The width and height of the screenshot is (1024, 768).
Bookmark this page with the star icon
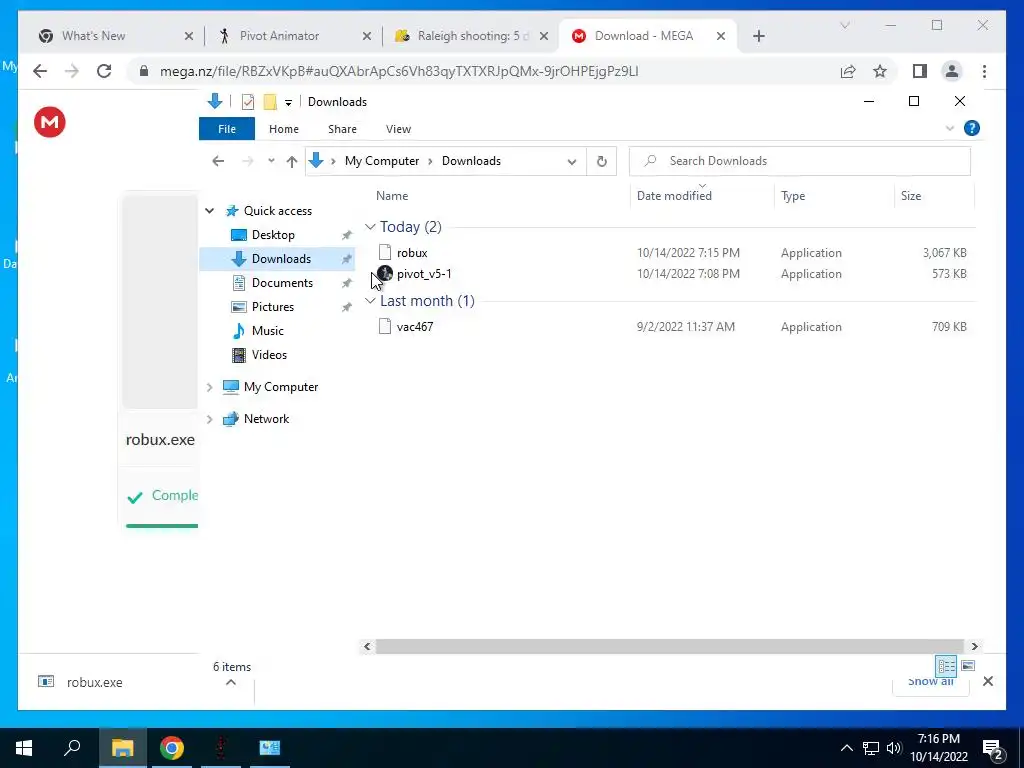point(880,71)
